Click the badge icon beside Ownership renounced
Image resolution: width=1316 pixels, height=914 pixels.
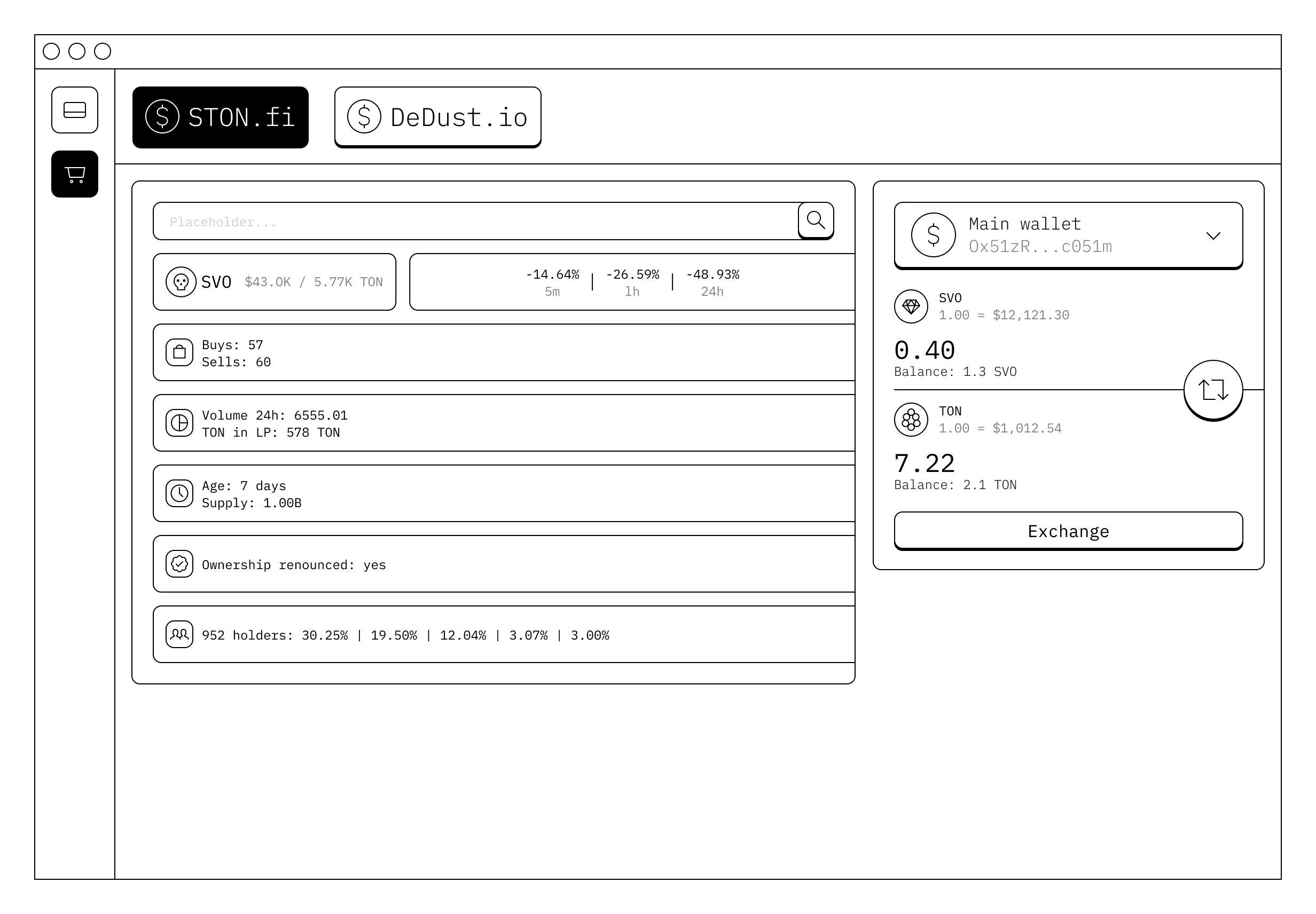[x=179, y=564]
